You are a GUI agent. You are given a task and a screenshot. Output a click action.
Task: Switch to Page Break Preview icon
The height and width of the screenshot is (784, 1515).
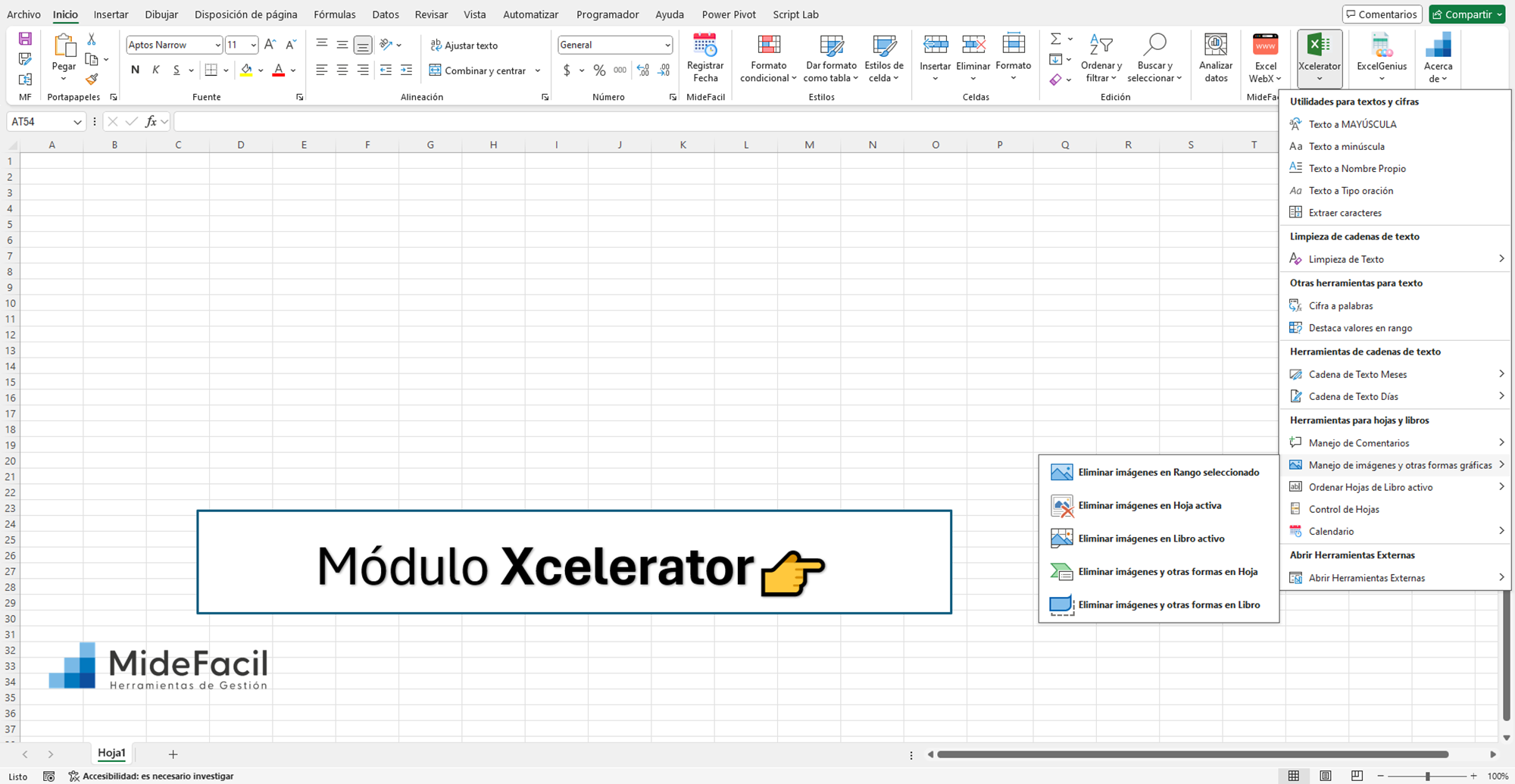click(x=1357, y=776)
